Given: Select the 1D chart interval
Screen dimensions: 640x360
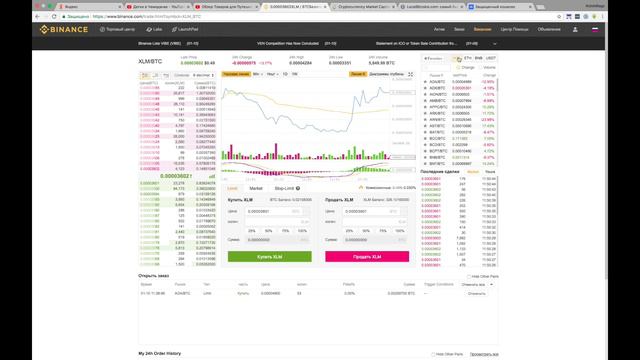Looking at the screenshot, I should (285, 74).
